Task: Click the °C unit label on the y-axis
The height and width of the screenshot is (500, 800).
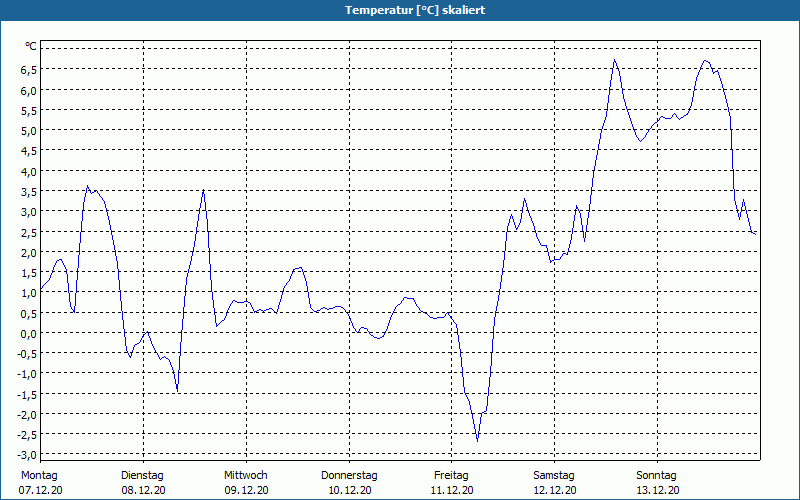Action: [x=31, y=46]
